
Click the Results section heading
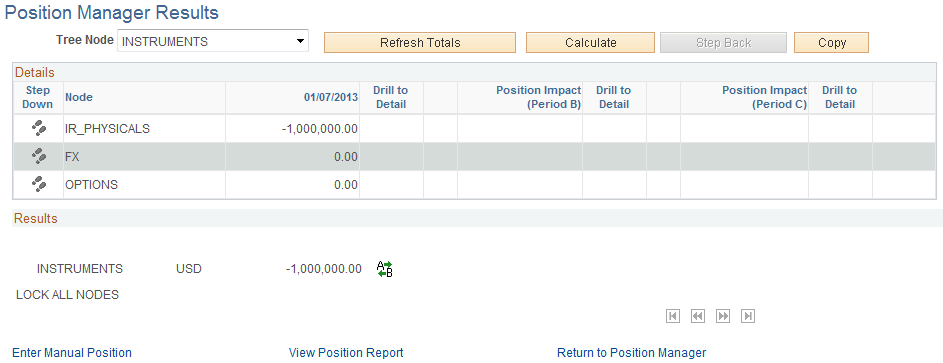(x=35, y=218)
